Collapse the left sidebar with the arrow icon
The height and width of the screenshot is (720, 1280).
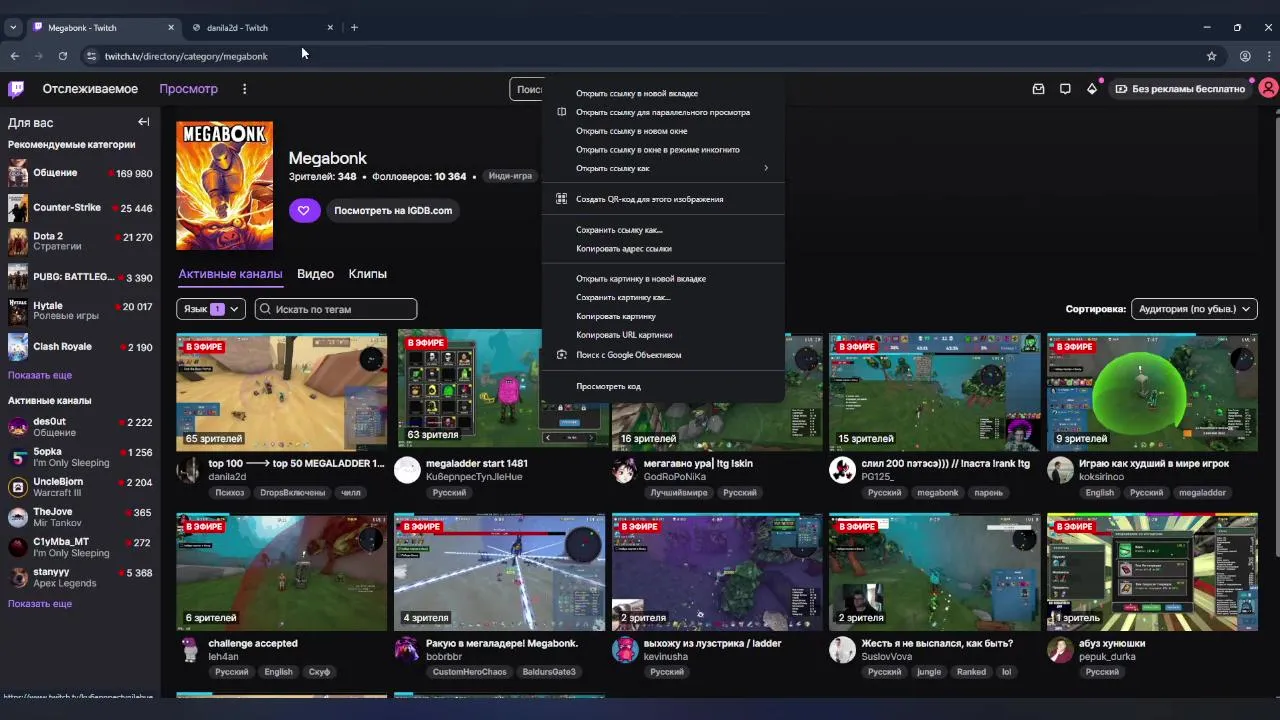144,122
